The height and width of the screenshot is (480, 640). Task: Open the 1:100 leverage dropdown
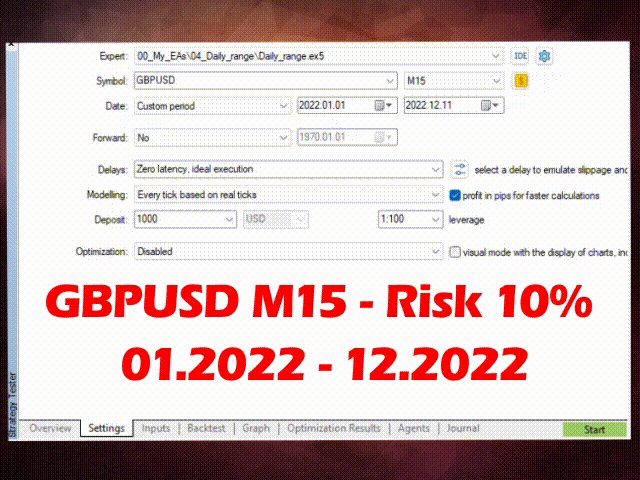[x=436, y=219]
